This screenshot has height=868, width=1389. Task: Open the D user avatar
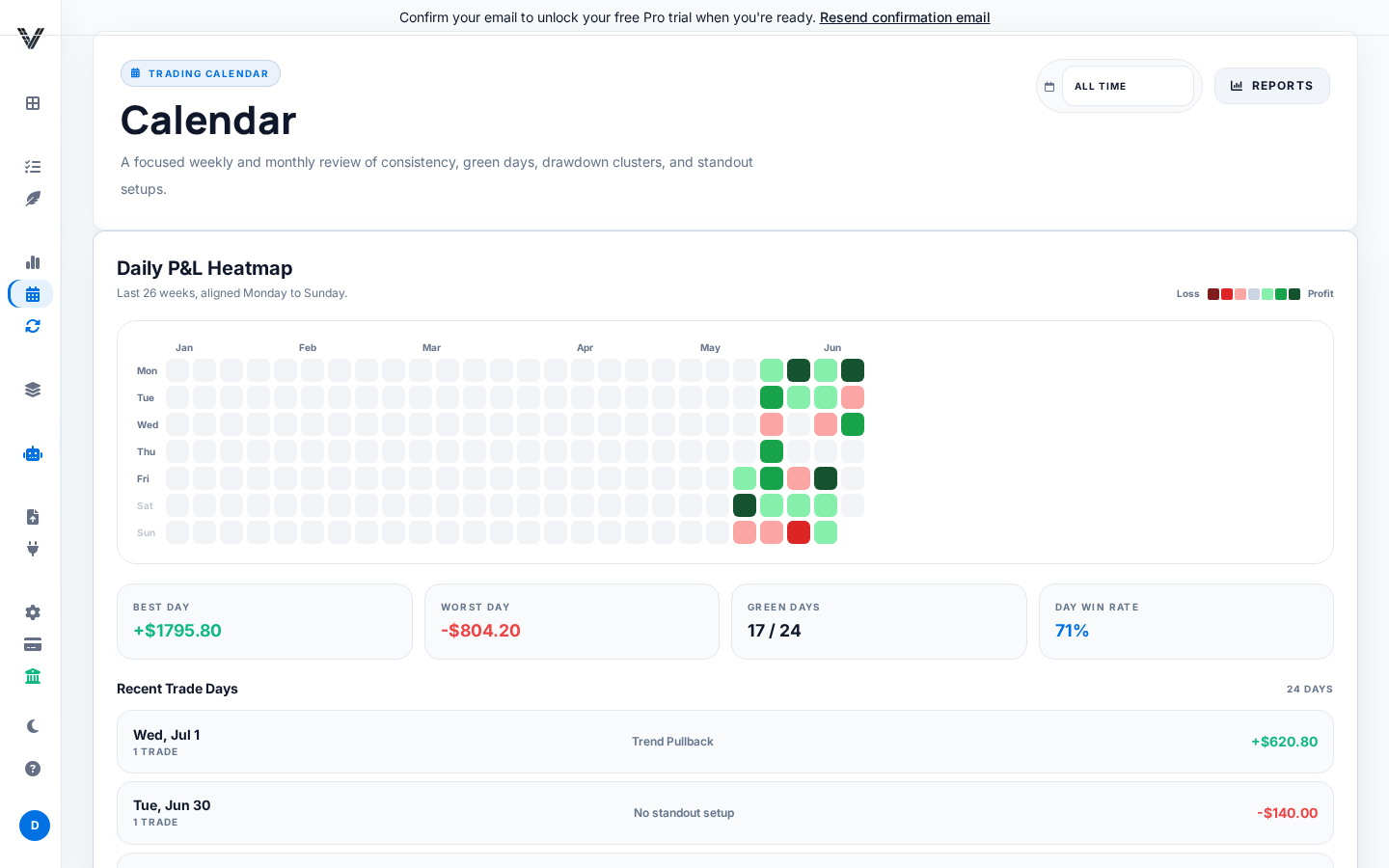point(35,826)
